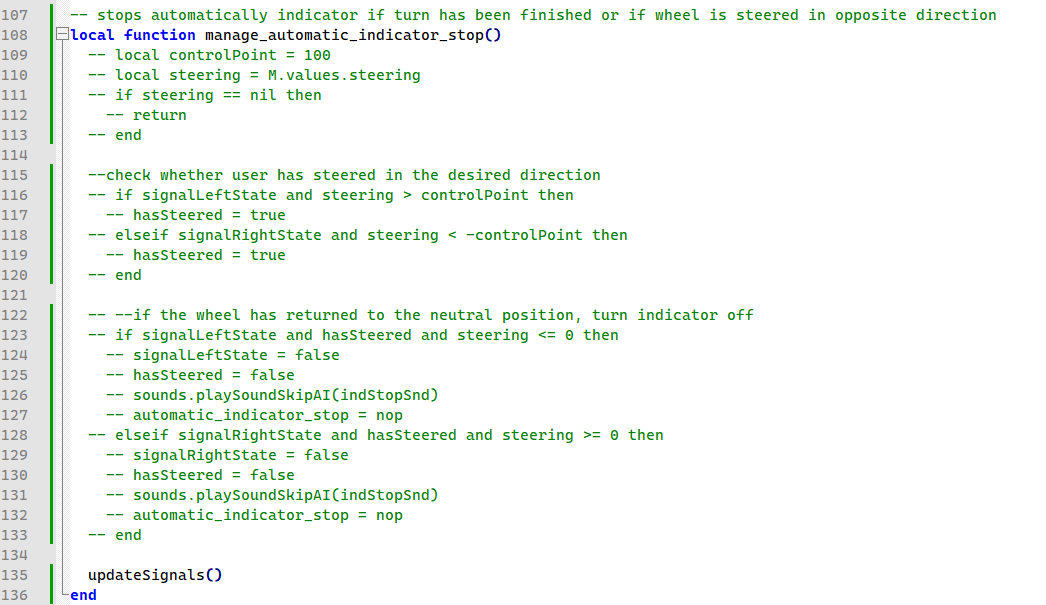Viewport: 1046px width, 605px height.
Task: Click the 'wheel has returned to neutral' comment
Action: (420, 315)
